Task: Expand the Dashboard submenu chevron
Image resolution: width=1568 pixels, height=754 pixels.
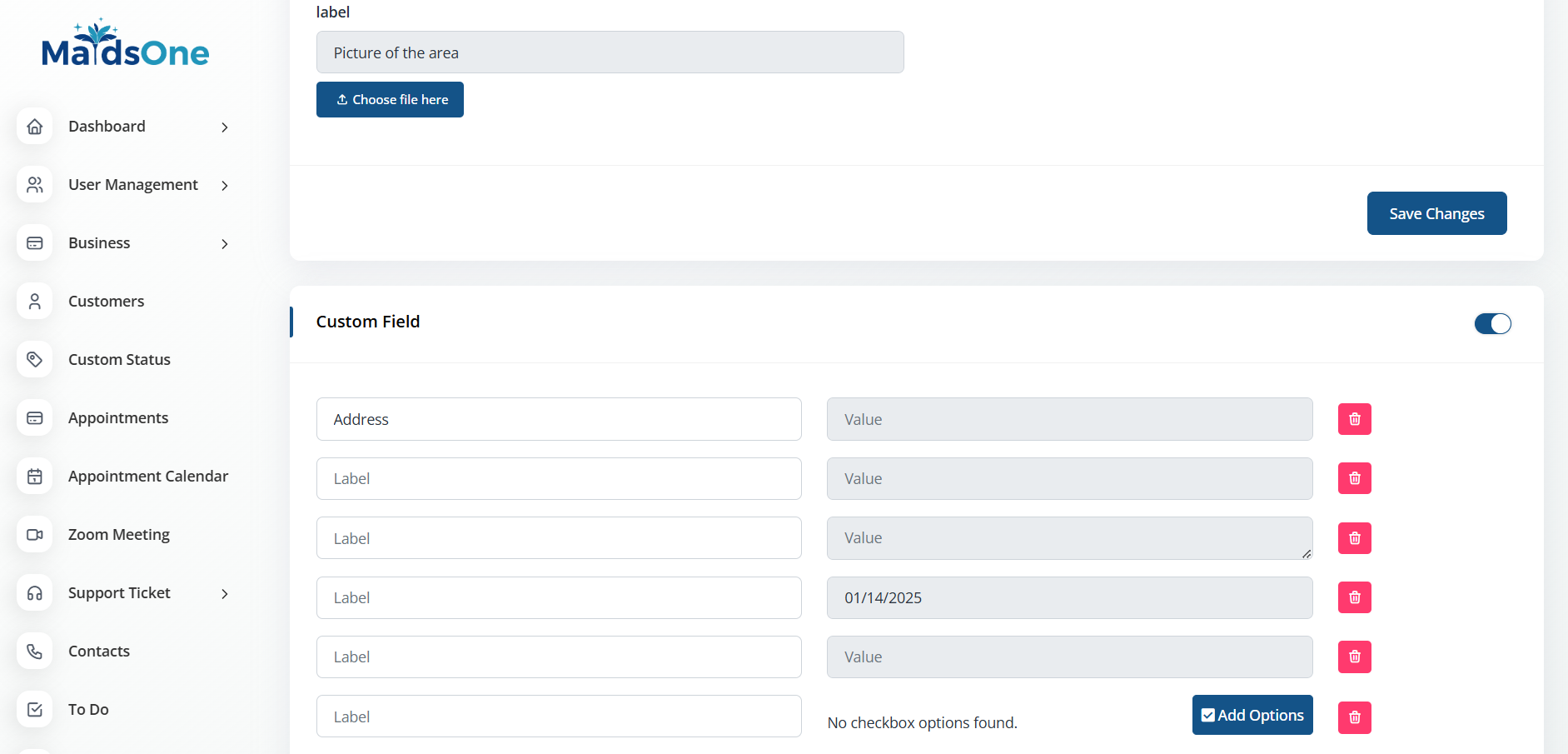Action: tap(225, 127)
